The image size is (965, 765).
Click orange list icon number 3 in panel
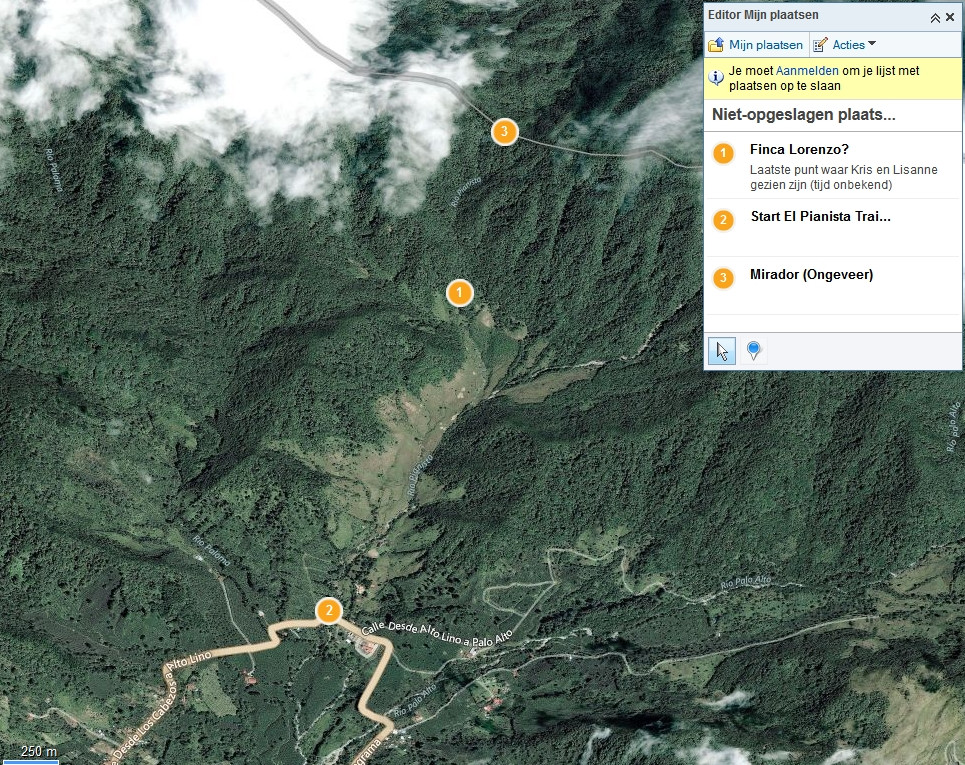(723, 278)
